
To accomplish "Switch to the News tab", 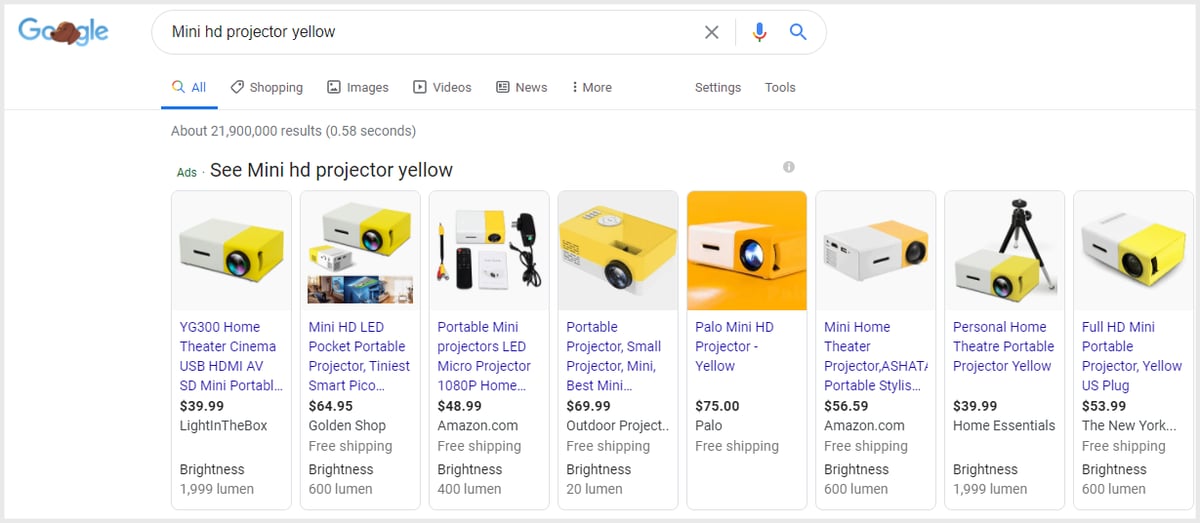I will 522,88.
